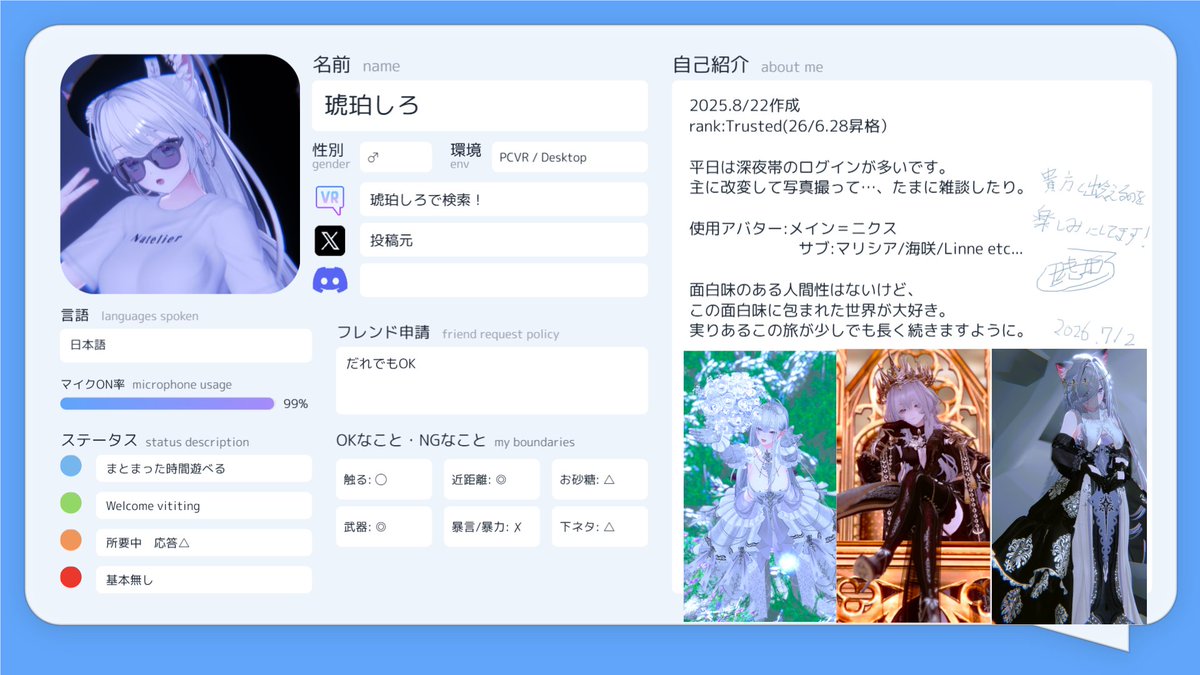Click the 下ネタ: △ boundary box
This screenshot has height=675, width=1200.
[600, 526]
